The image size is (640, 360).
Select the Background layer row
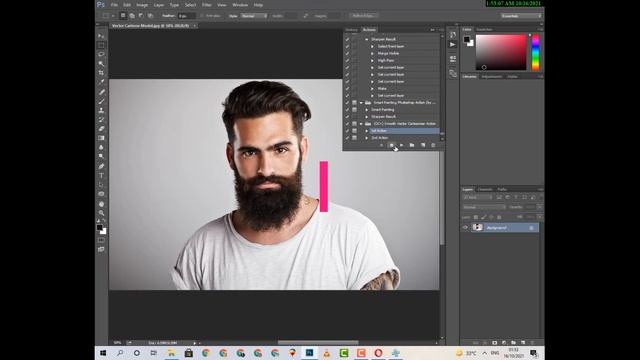(505, 228)
